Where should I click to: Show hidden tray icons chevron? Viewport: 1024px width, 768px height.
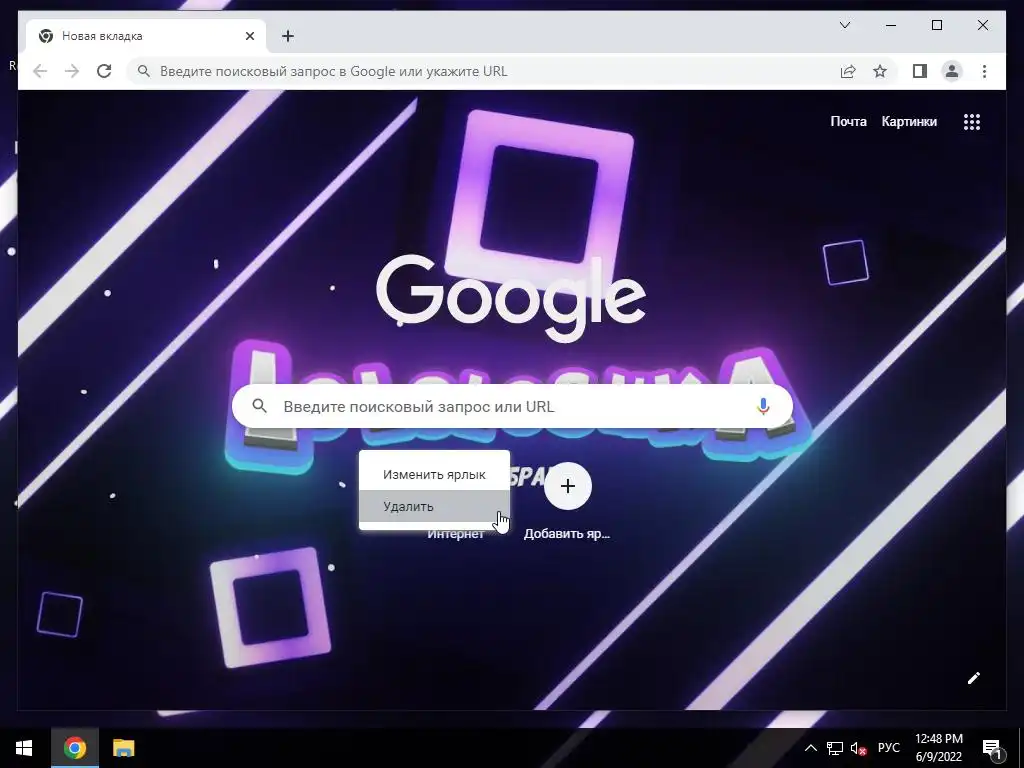pos(810,748)
